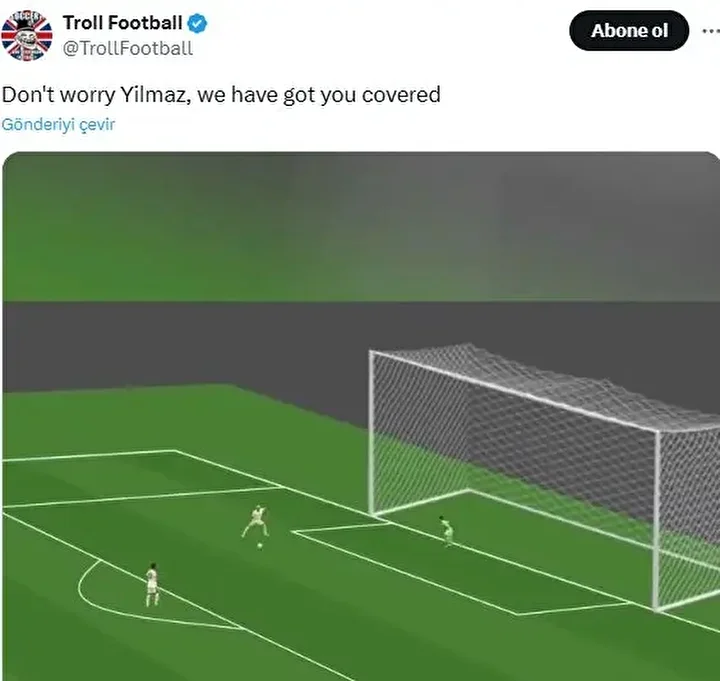Viewport: 720px width, 681px height.
Task: Click the Gönderiyi çevir translate link
Action: click(x=58, y=125)
